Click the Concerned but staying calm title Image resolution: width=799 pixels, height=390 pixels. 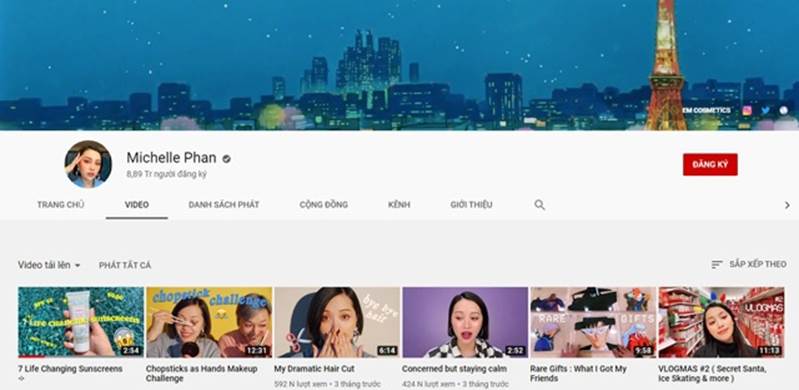click(x=455, y=369)
